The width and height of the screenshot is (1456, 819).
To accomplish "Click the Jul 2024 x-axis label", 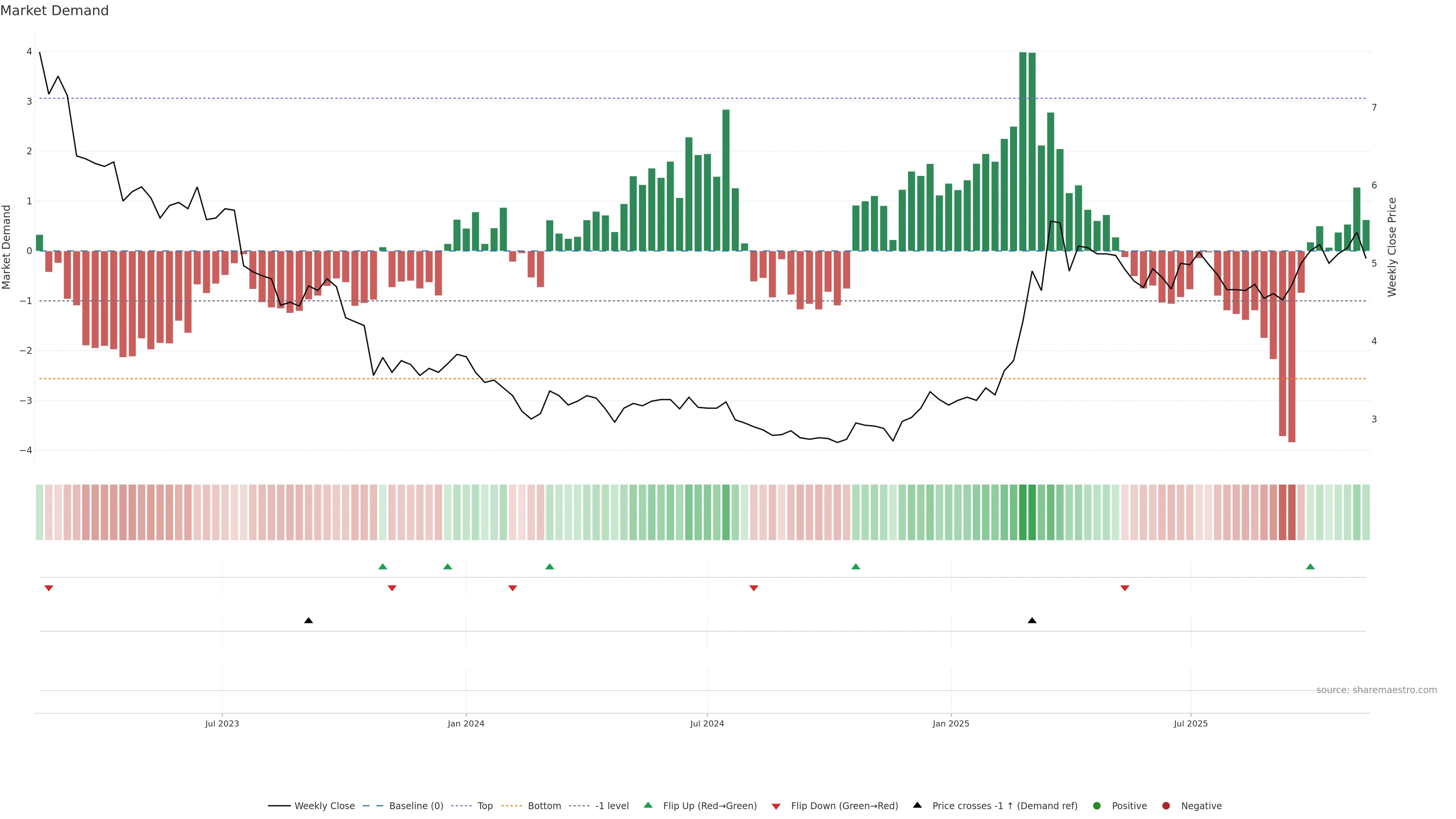I will click(x=707, y=723).
